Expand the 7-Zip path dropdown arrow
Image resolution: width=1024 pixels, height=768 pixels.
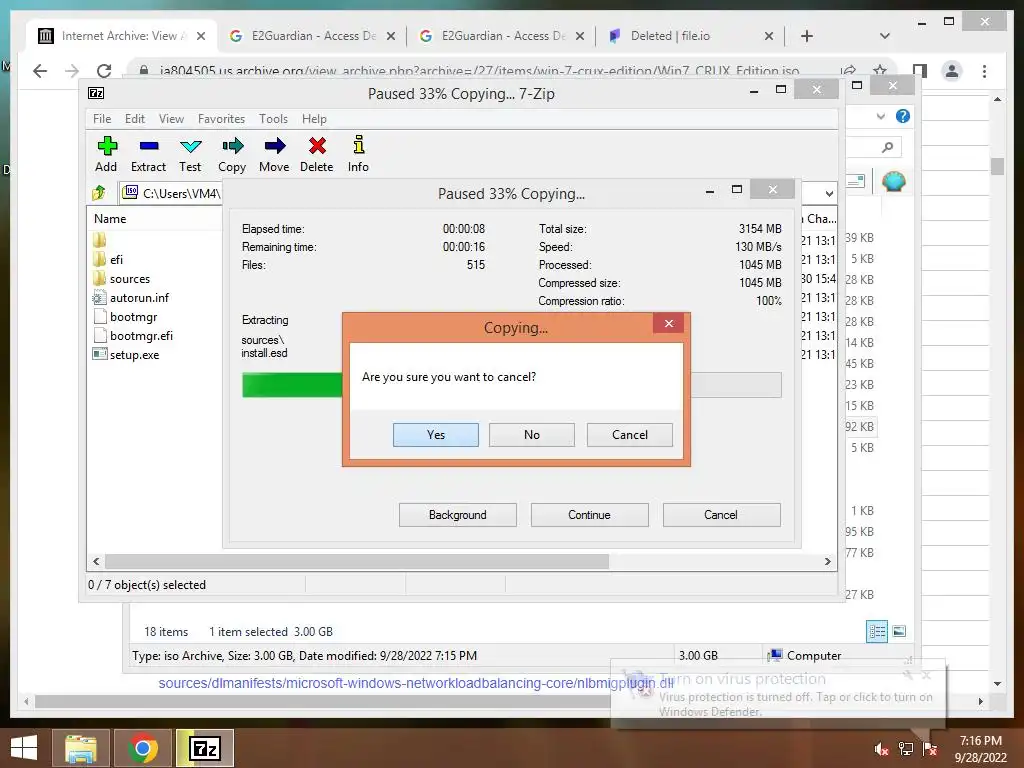pyautogui.click(x=829, y=193)
